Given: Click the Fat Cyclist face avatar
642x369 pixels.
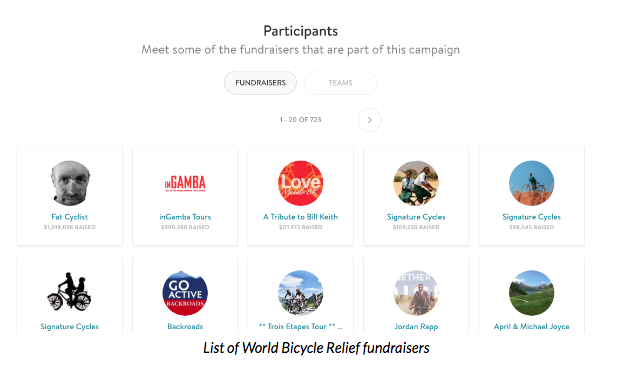Looking at the screenshot, I should pyautogui.click(x=70, y=183).
